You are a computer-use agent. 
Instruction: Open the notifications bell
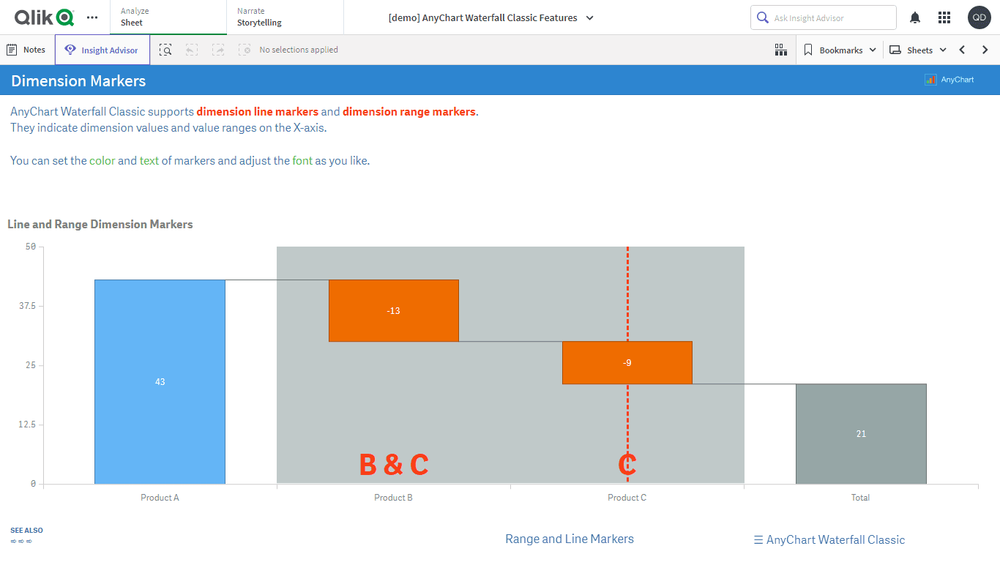click(x=915, y=18)
